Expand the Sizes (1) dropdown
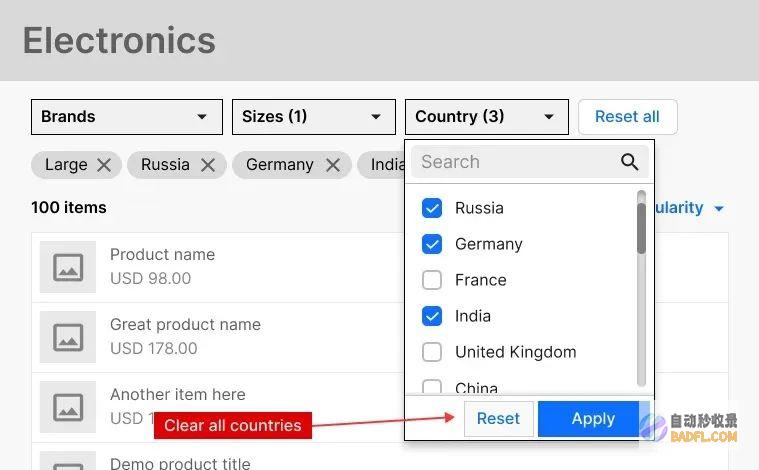Image resolution: width=759 pixels, height=470 pixels. [313, 117]
